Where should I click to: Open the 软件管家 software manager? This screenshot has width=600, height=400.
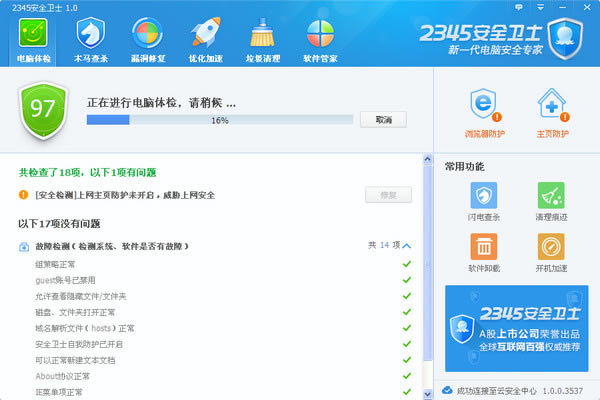(x=321, y=39)
